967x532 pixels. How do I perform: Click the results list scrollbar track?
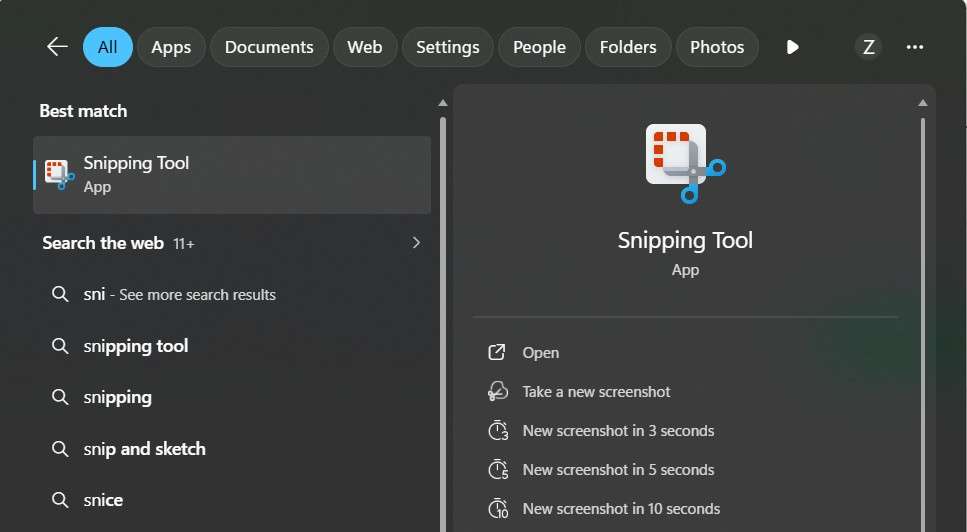point(443,324)
